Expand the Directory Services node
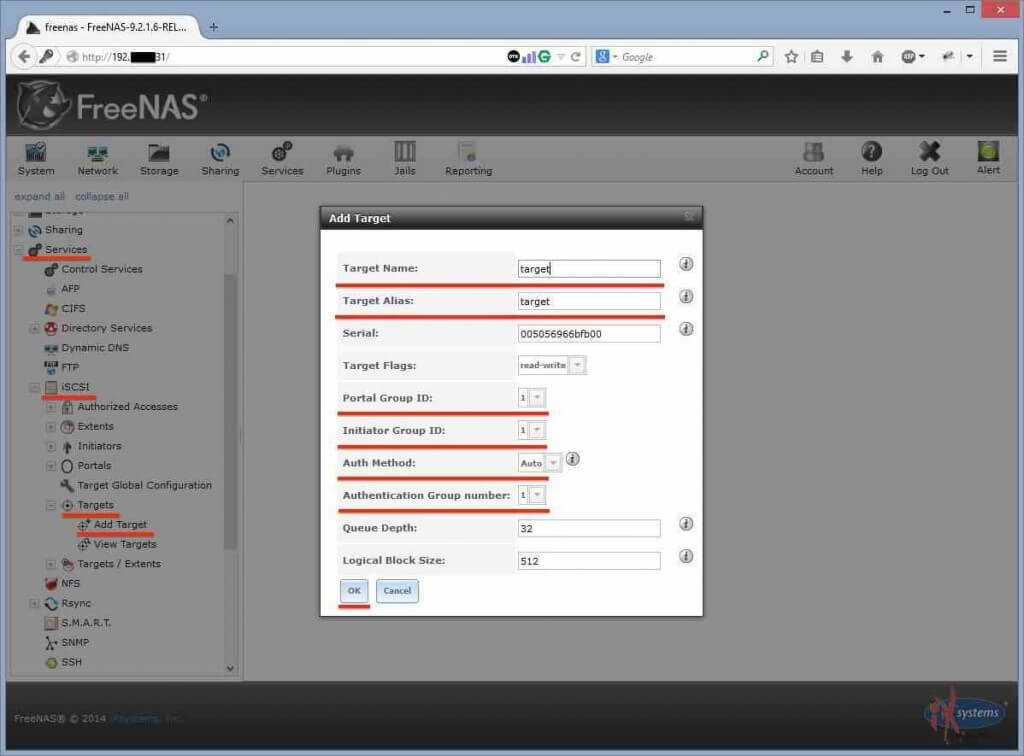 pos(35,328)
